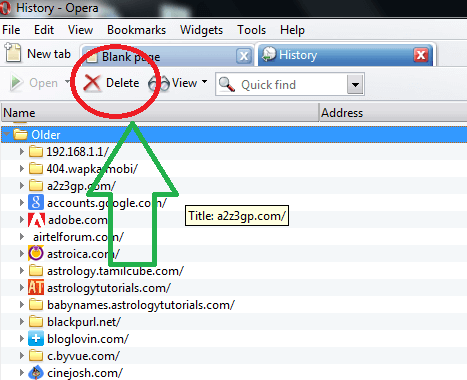Viewport: 467px width, 380px height.
Task: Select the cinejosh.com/ row
Action: tap(234, 373)
